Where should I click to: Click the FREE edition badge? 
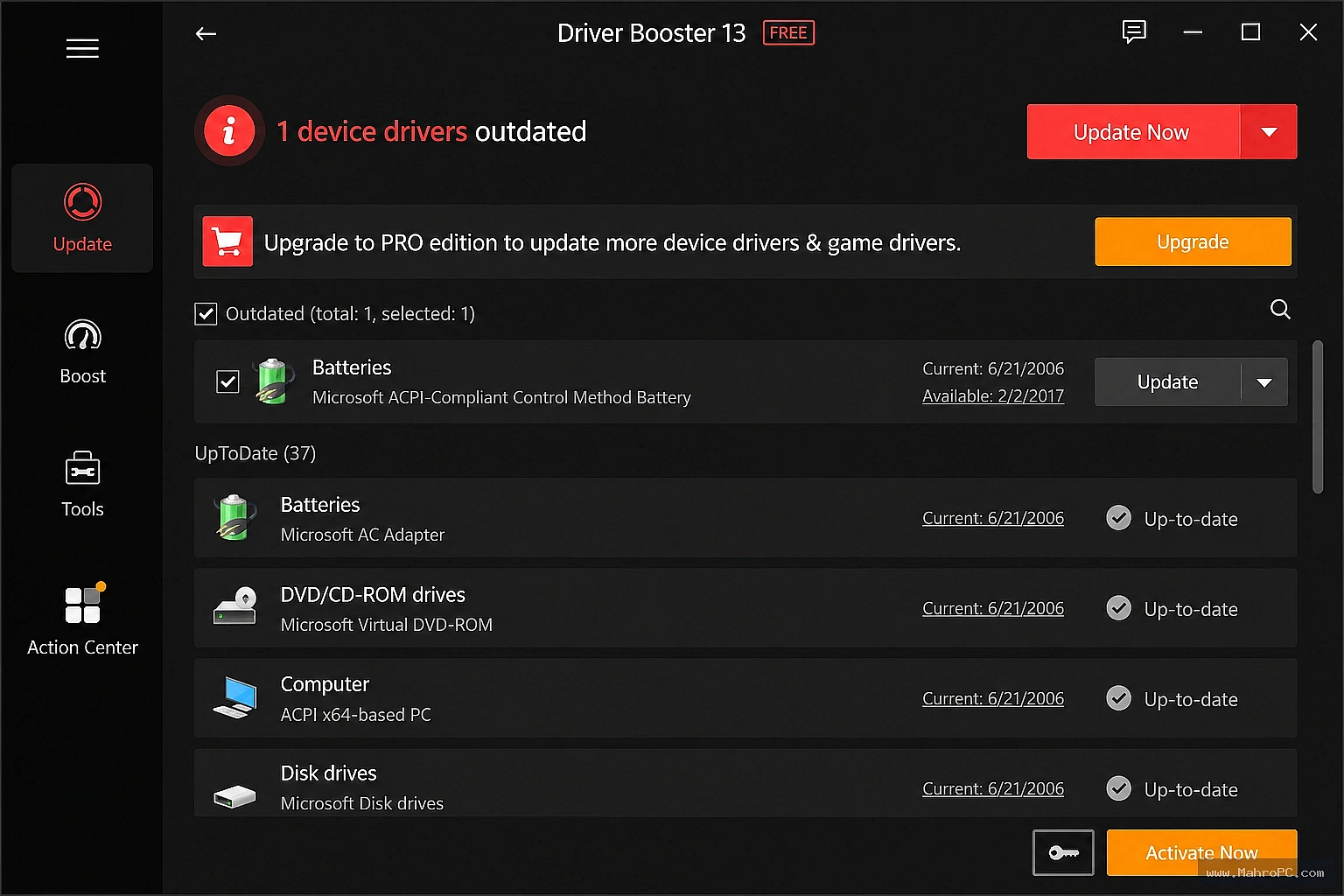point(788,33)
